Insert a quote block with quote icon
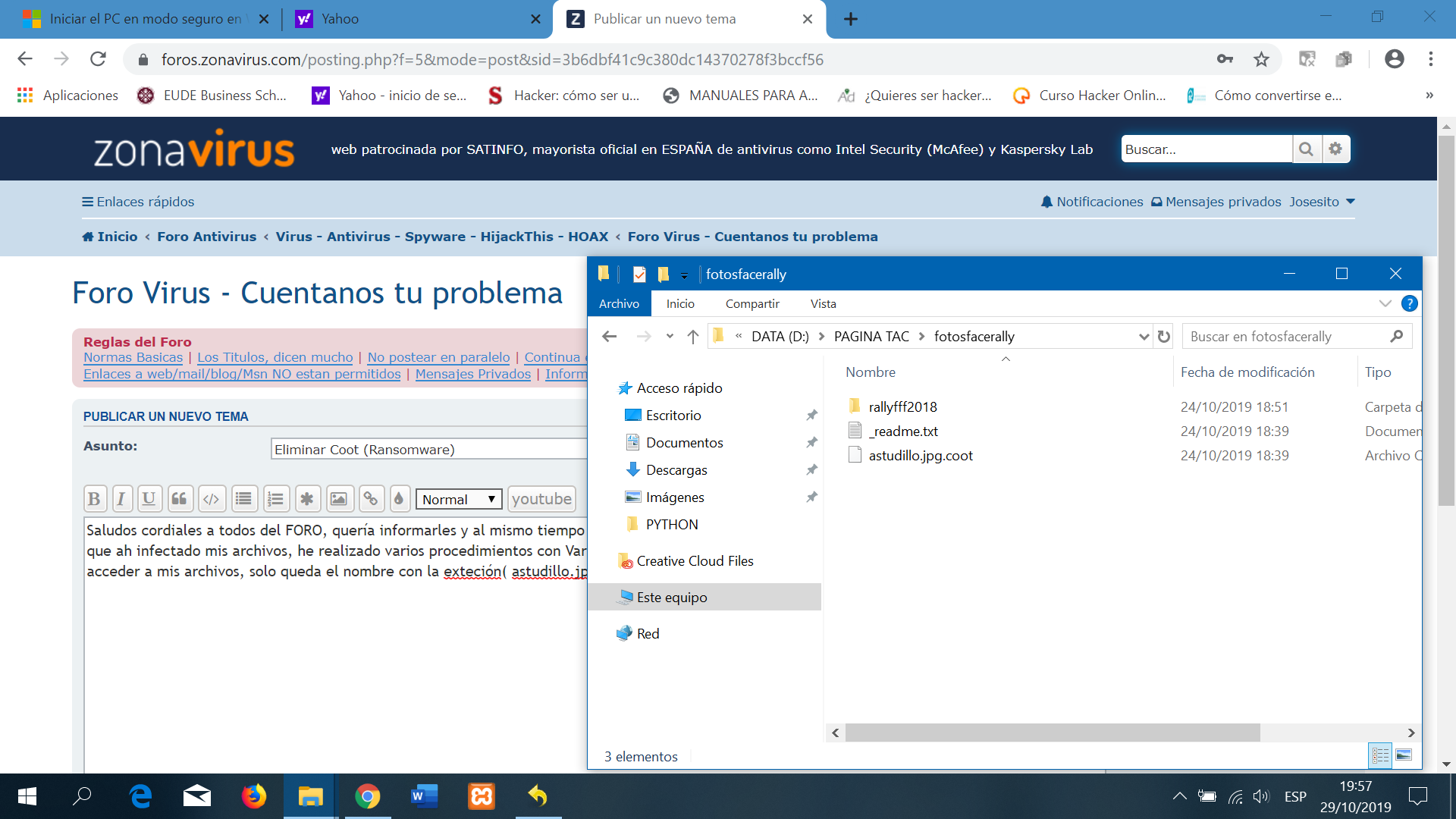 coord(179,499)
